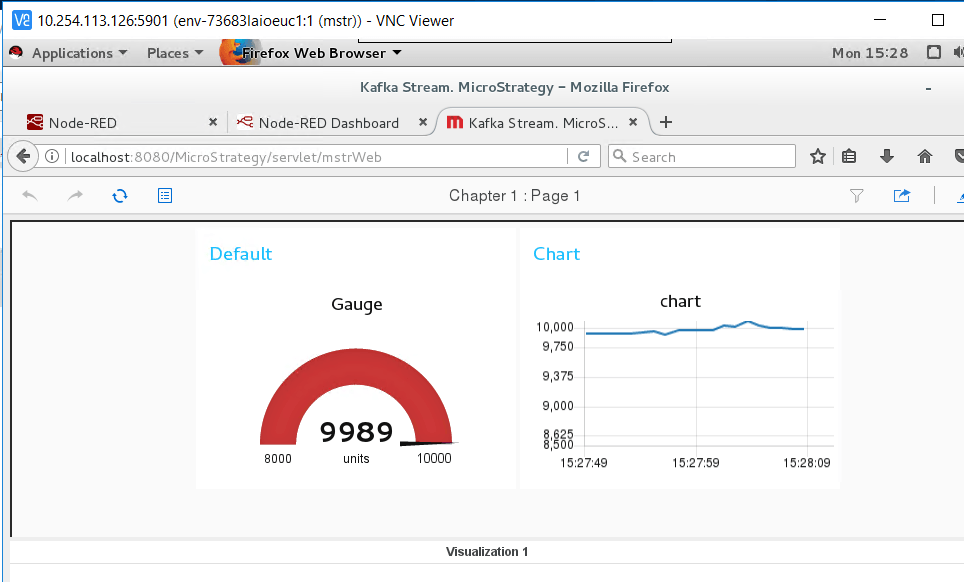This screenshot has height=582, width=964.
Task: Open the Applications menu
Action: pyautogui.click(x=70, y=53)
